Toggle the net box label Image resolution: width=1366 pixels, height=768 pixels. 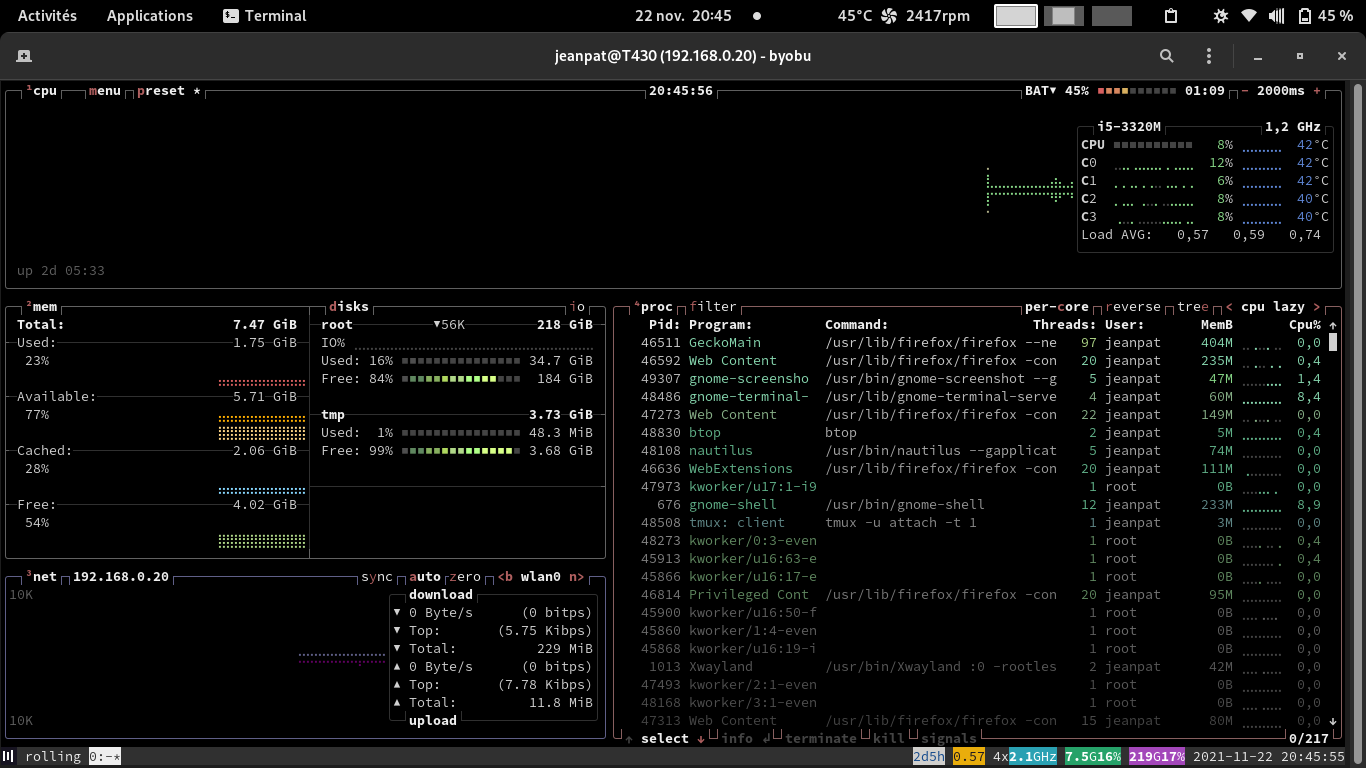[x=42, y=577]
